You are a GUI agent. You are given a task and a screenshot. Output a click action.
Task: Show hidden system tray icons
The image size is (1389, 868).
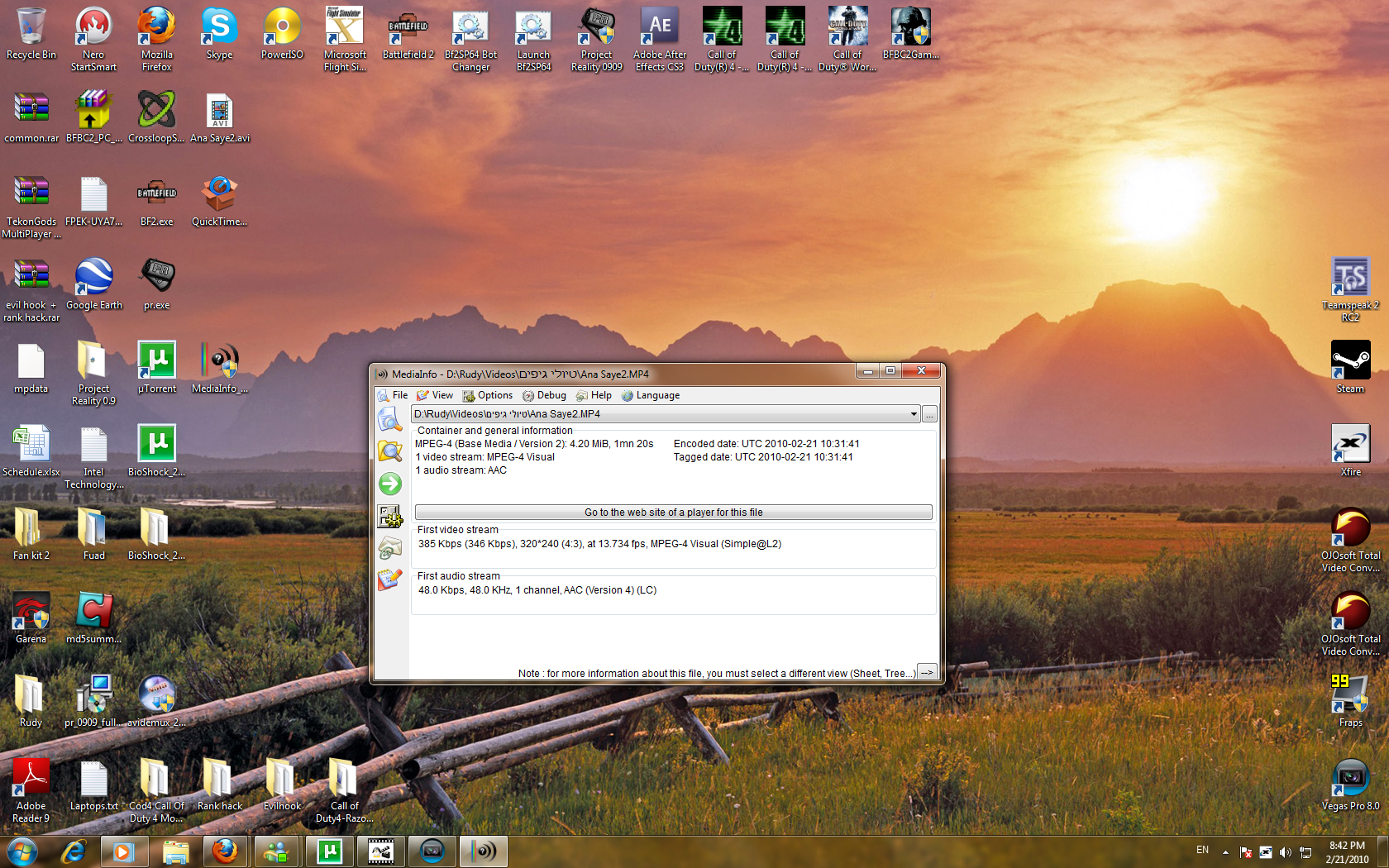1225,851
